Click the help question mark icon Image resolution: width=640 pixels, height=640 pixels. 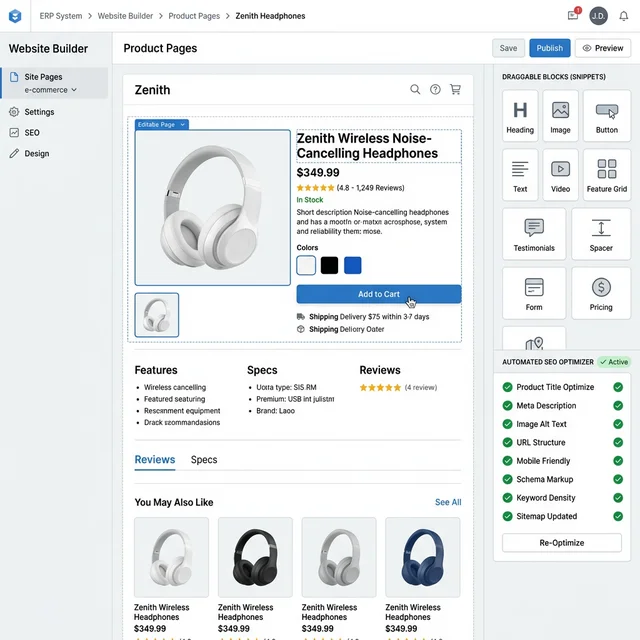coord(435,89)
